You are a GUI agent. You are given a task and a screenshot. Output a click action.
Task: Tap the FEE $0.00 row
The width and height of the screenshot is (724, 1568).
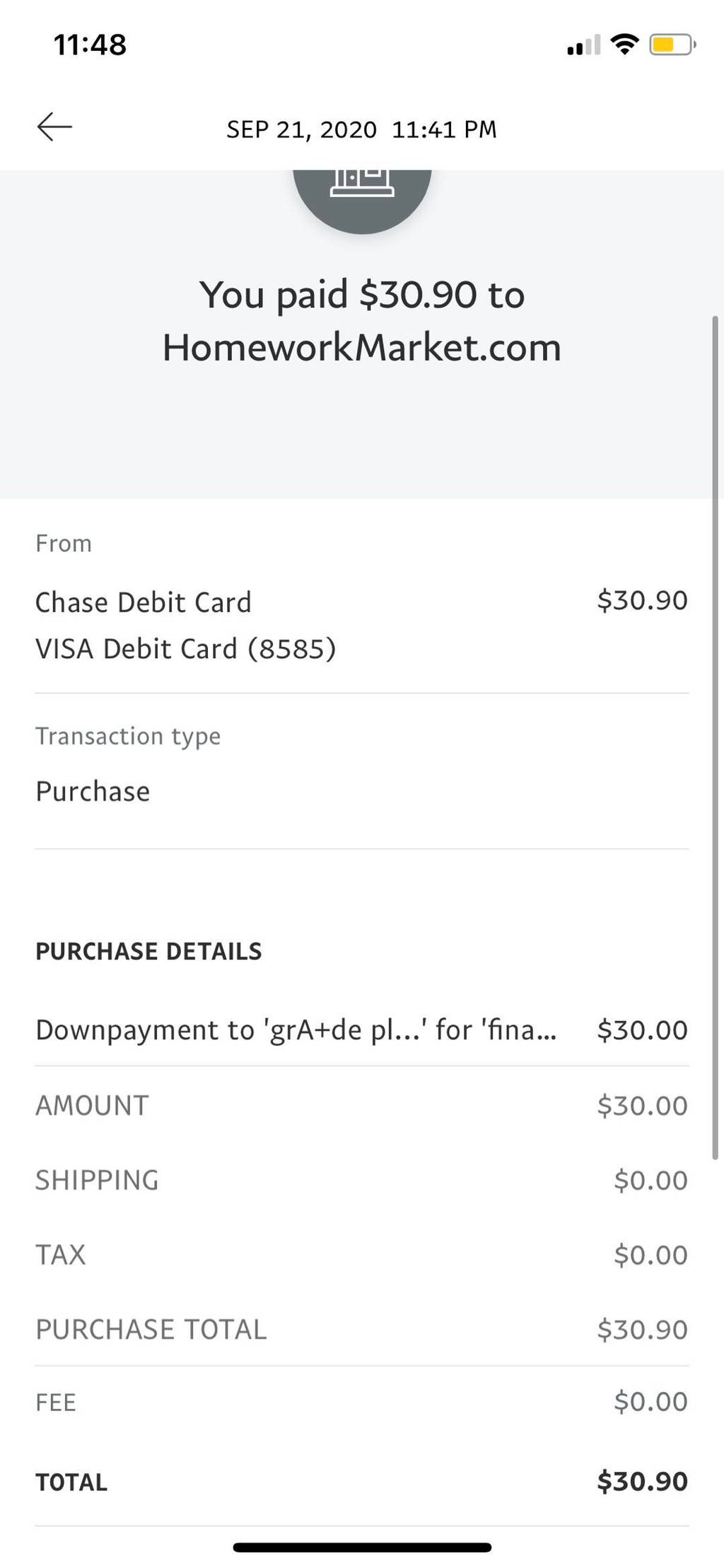(361, 1402)
